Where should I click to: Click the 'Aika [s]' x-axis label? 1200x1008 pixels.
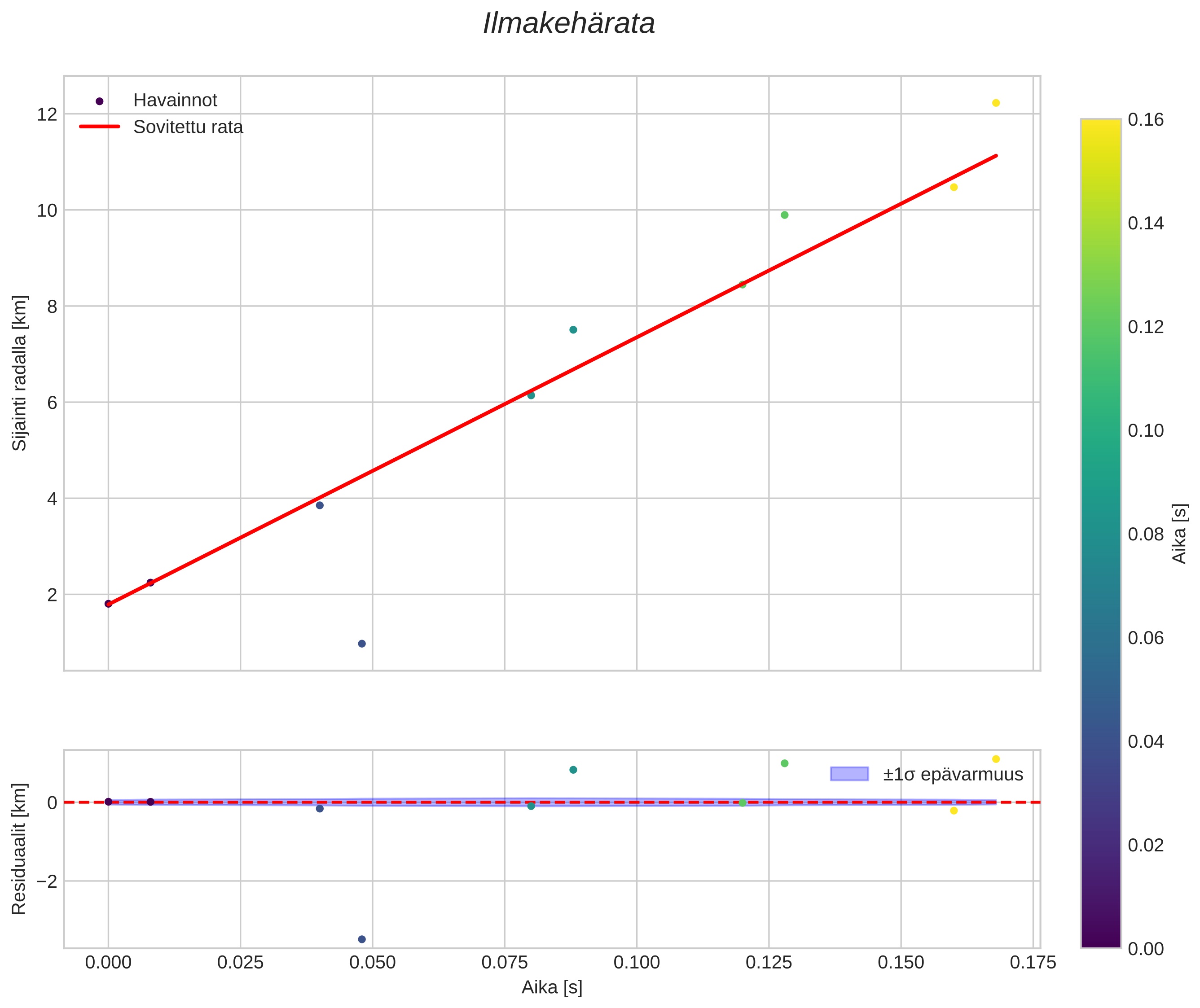pyautogui.click(x=551, y=987)
